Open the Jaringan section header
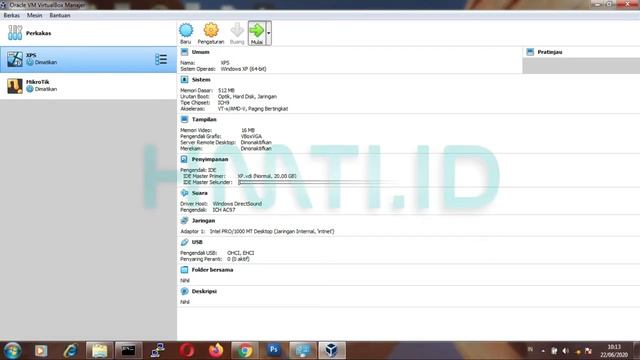640x360 pixels. coord(203,221)
